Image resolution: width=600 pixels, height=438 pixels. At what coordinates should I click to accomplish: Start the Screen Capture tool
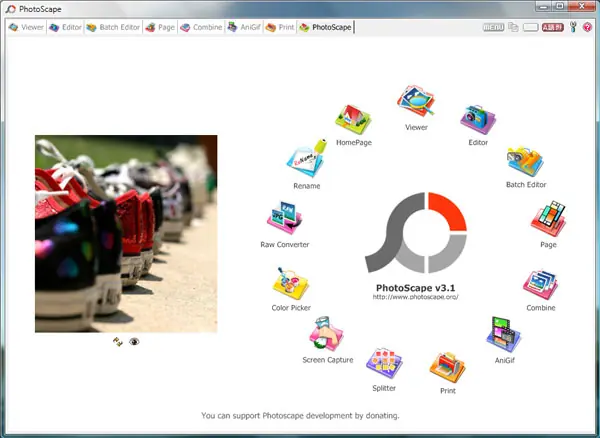point(326,334)
